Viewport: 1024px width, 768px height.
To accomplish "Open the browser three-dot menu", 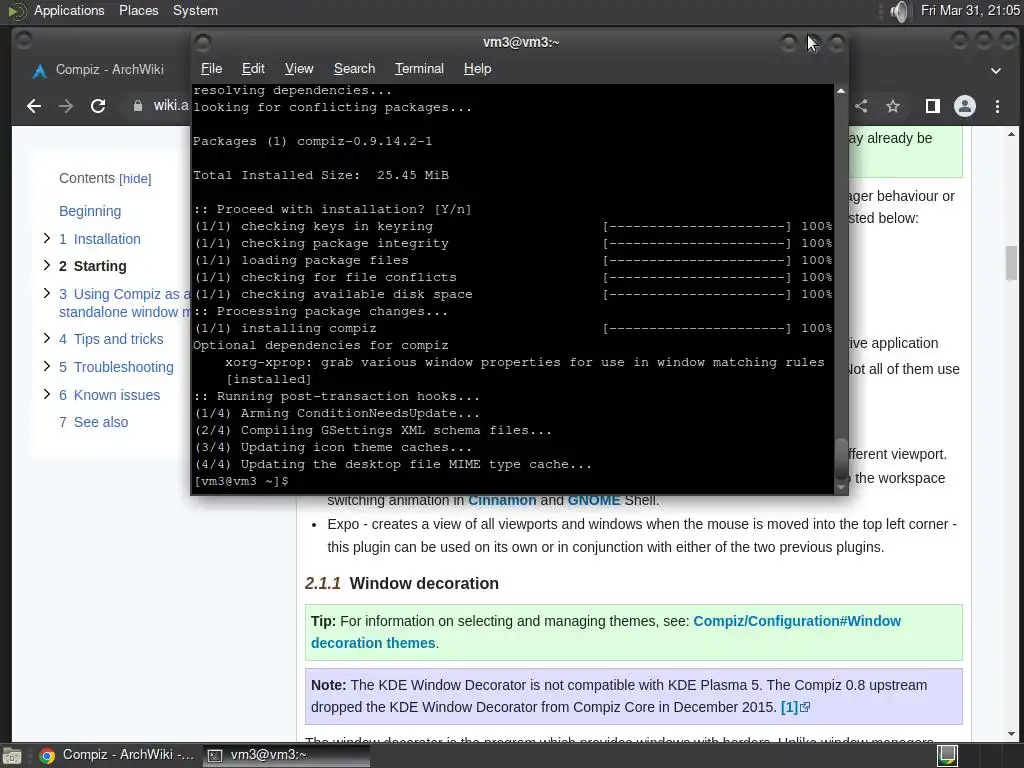I will [997, 106].
